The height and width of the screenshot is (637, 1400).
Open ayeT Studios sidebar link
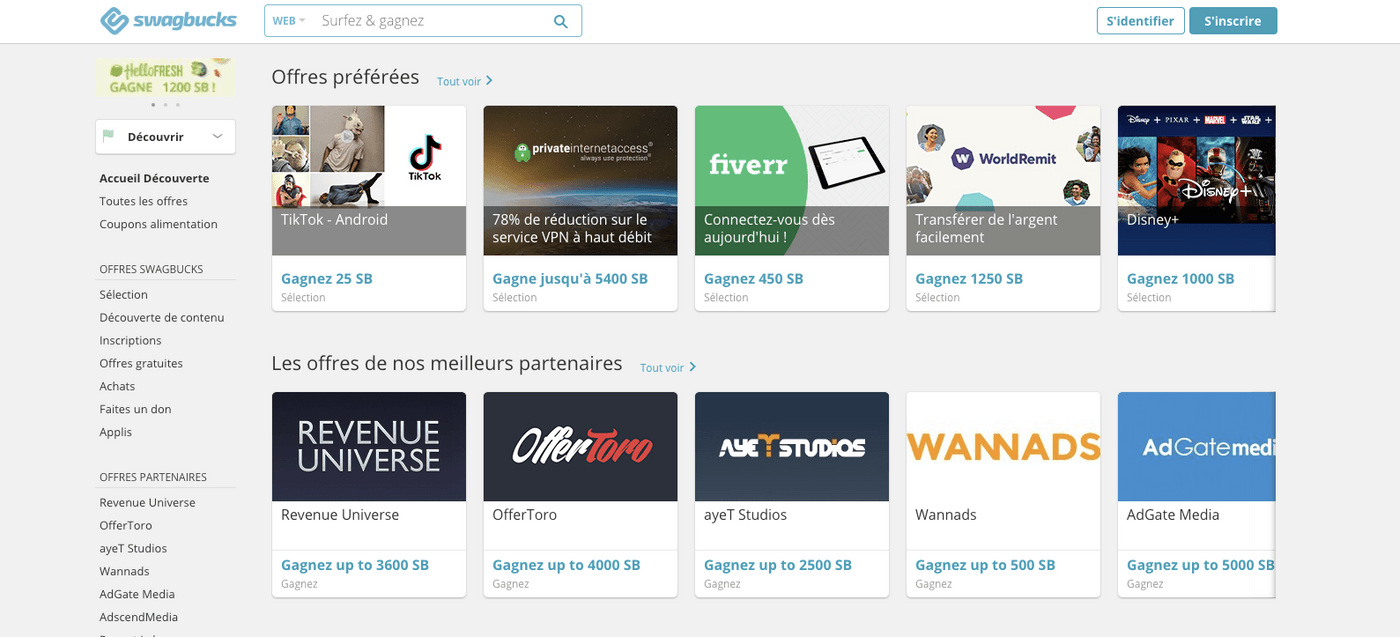coord(133,548)
